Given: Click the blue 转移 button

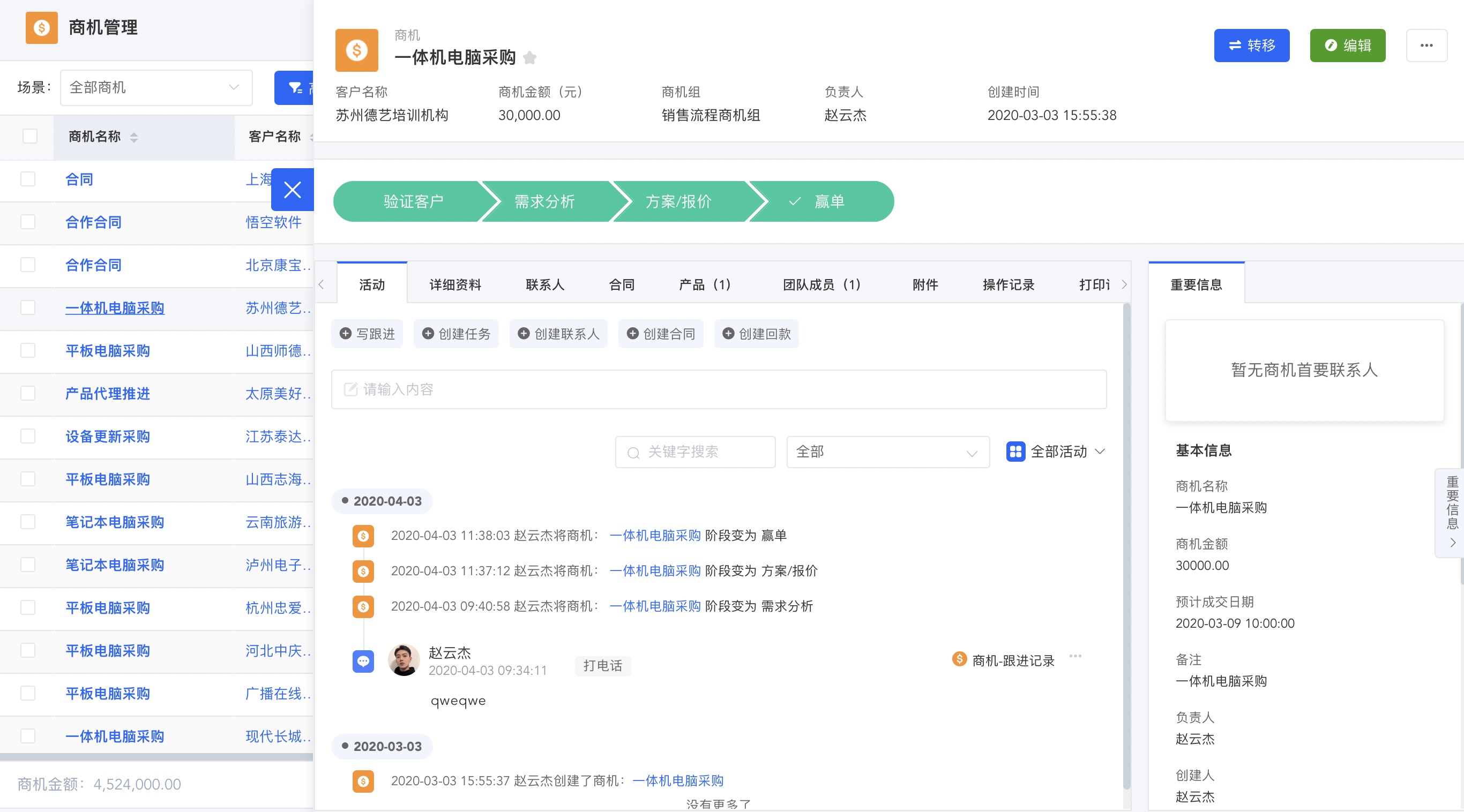Looking at the screenshot, I should coord(1251,46).
